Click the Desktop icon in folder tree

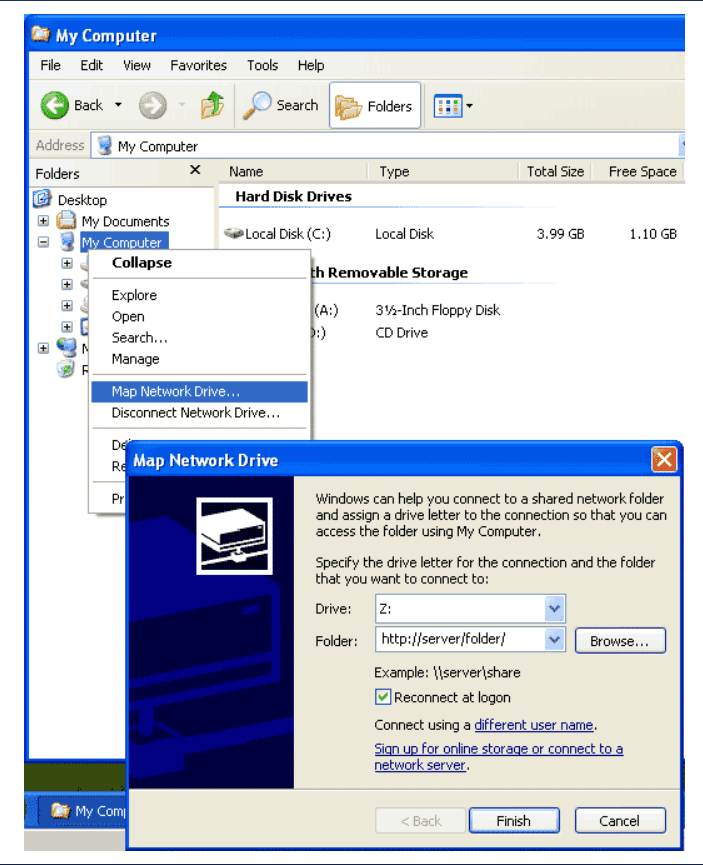pyautogui.click(x=42, y=199)
